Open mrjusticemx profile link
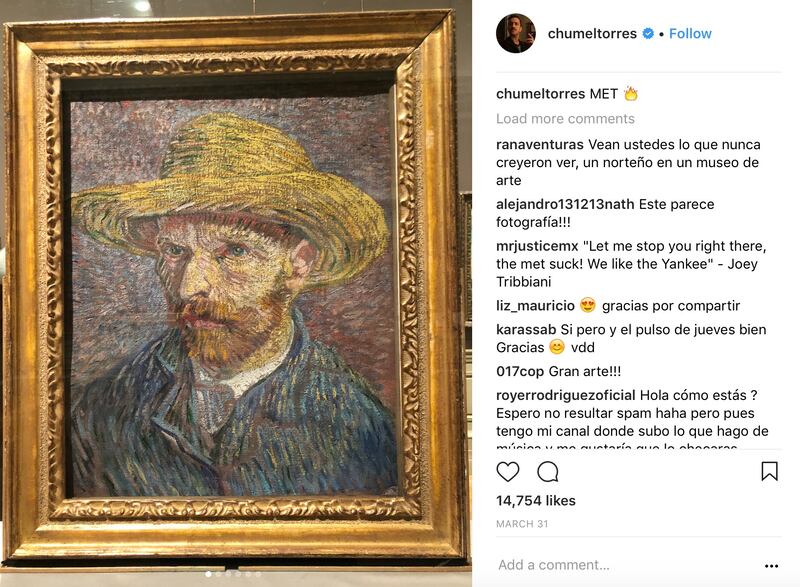The height and width of the screenshot is (587, 800). point(537,246)
